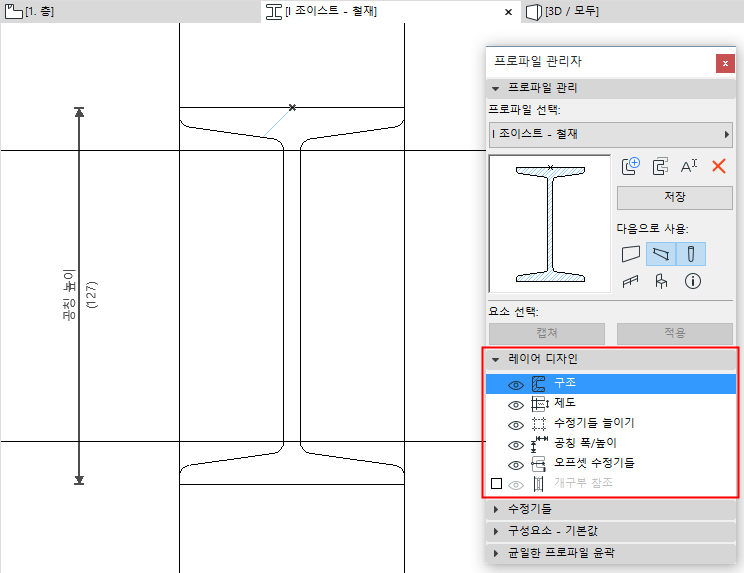Collapse the 레이어 디자인 section
The width and height of the screenshot is (744, 573).
495,360
